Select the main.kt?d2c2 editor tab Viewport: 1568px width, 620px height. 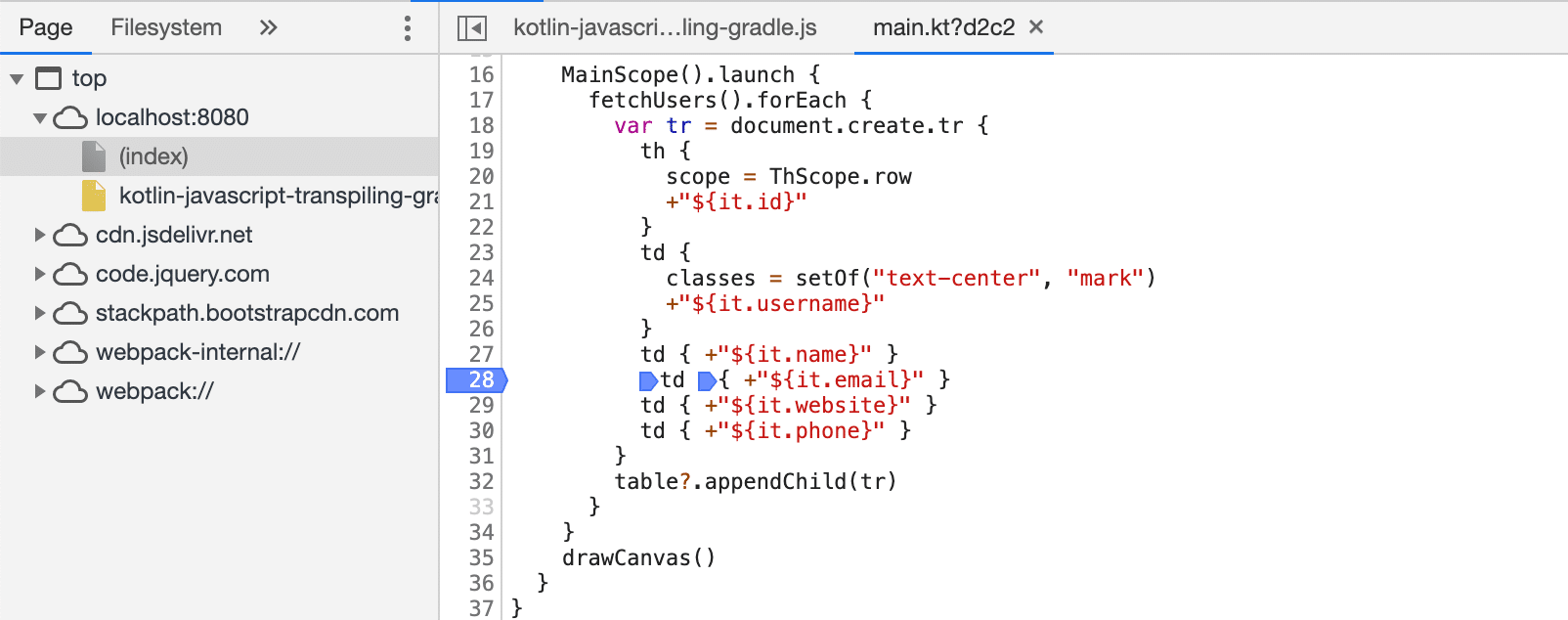coord(943,27)
